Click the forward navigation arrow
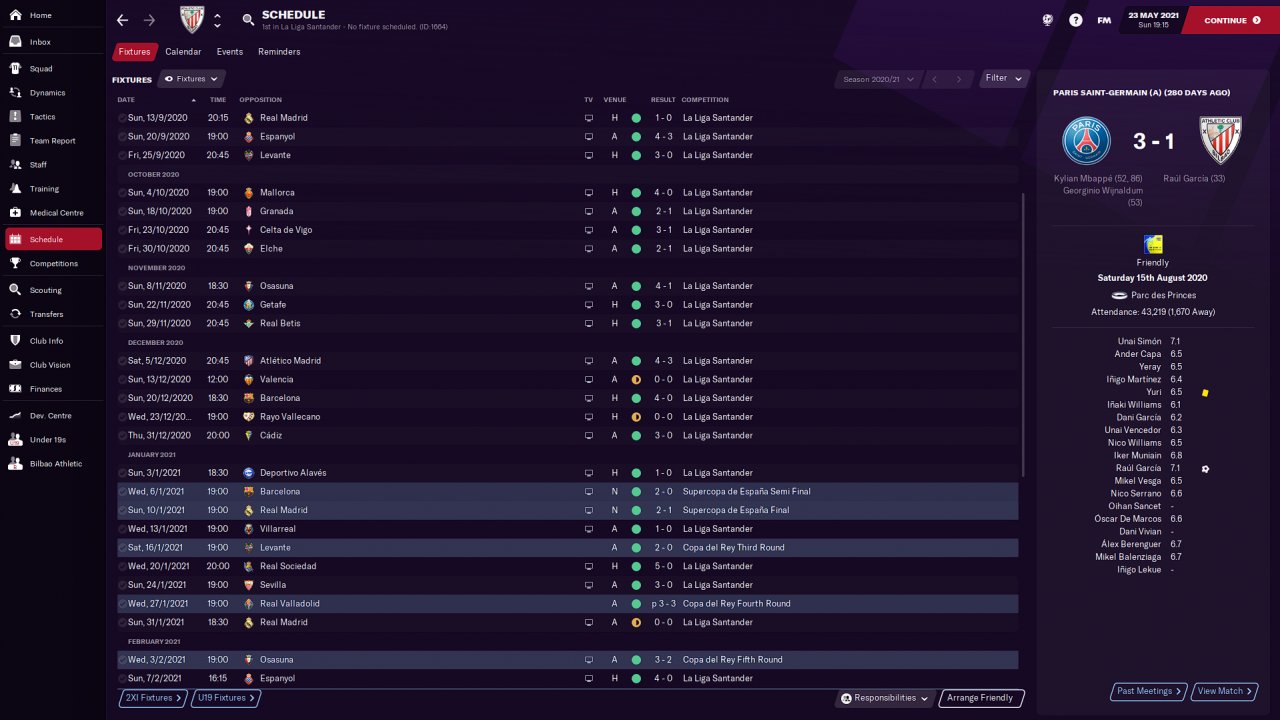The height and width of the screenshot is (720, 1280). click(149, 20)
